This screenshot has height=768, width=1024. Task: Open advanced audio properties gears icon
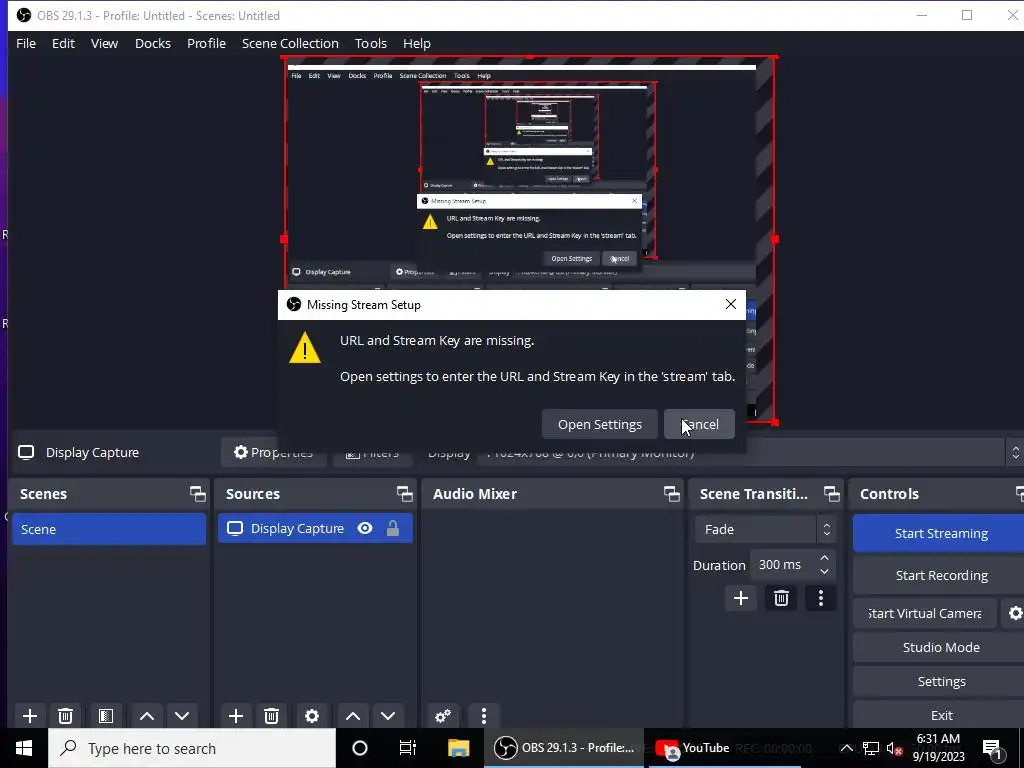tap(443, 716)
